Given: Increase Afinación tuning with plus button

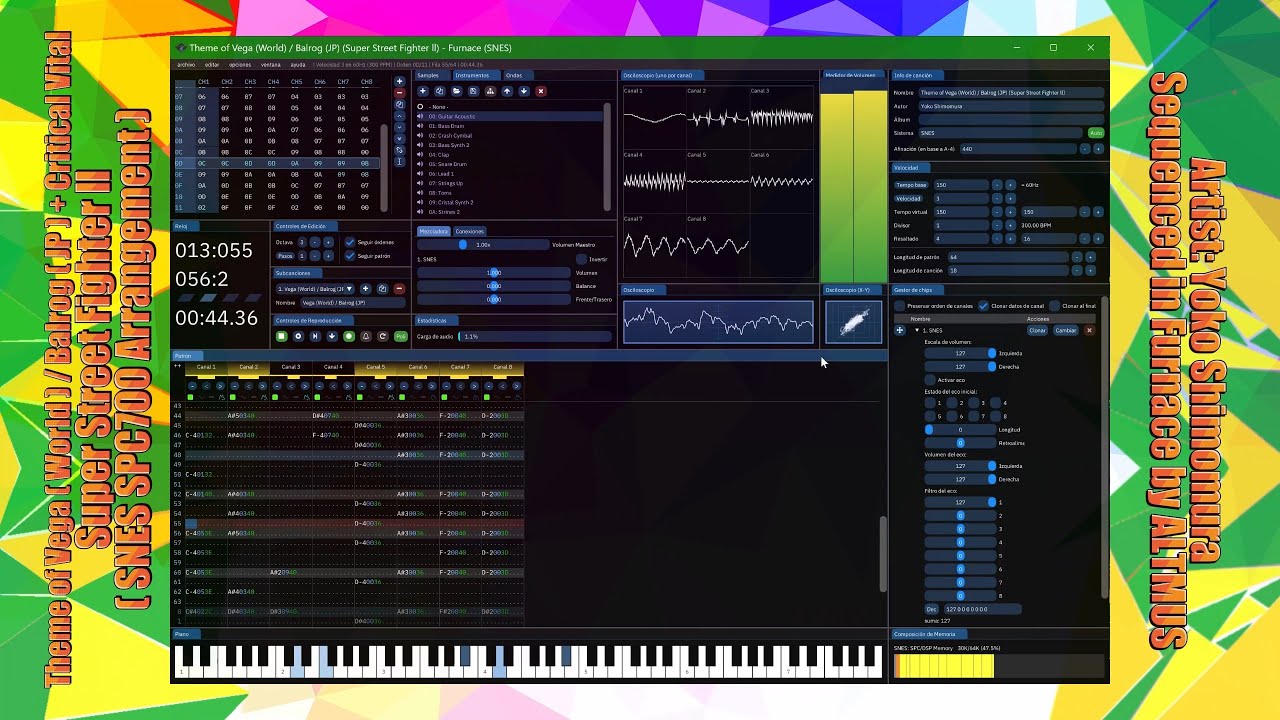Looking at the screenshot, I should 1098,149.
